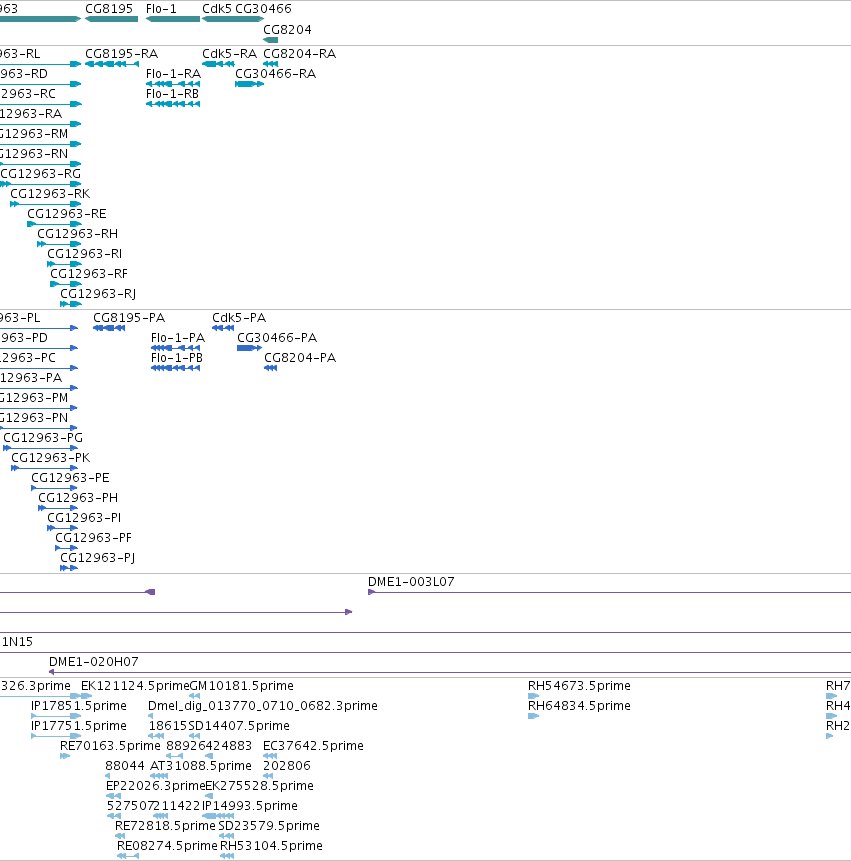Open the Flo-1-PA protein label
851x861 pixels.
(178, 338)
